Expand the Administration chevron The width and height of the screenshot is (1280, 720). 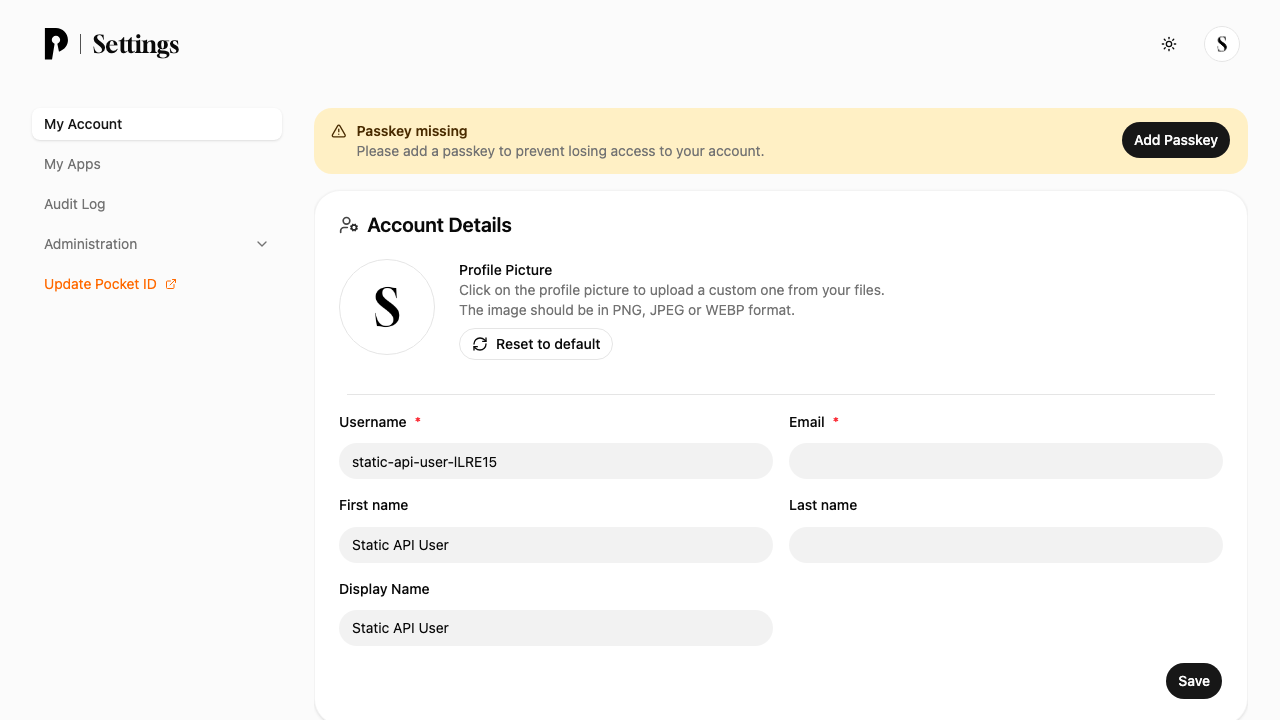(x=262, y=244)
